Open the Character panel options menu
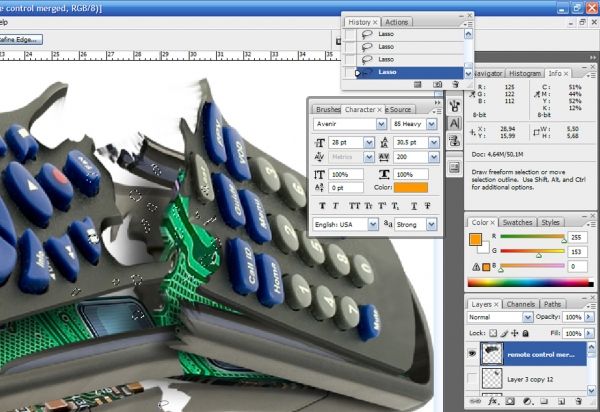 point(437,111)
